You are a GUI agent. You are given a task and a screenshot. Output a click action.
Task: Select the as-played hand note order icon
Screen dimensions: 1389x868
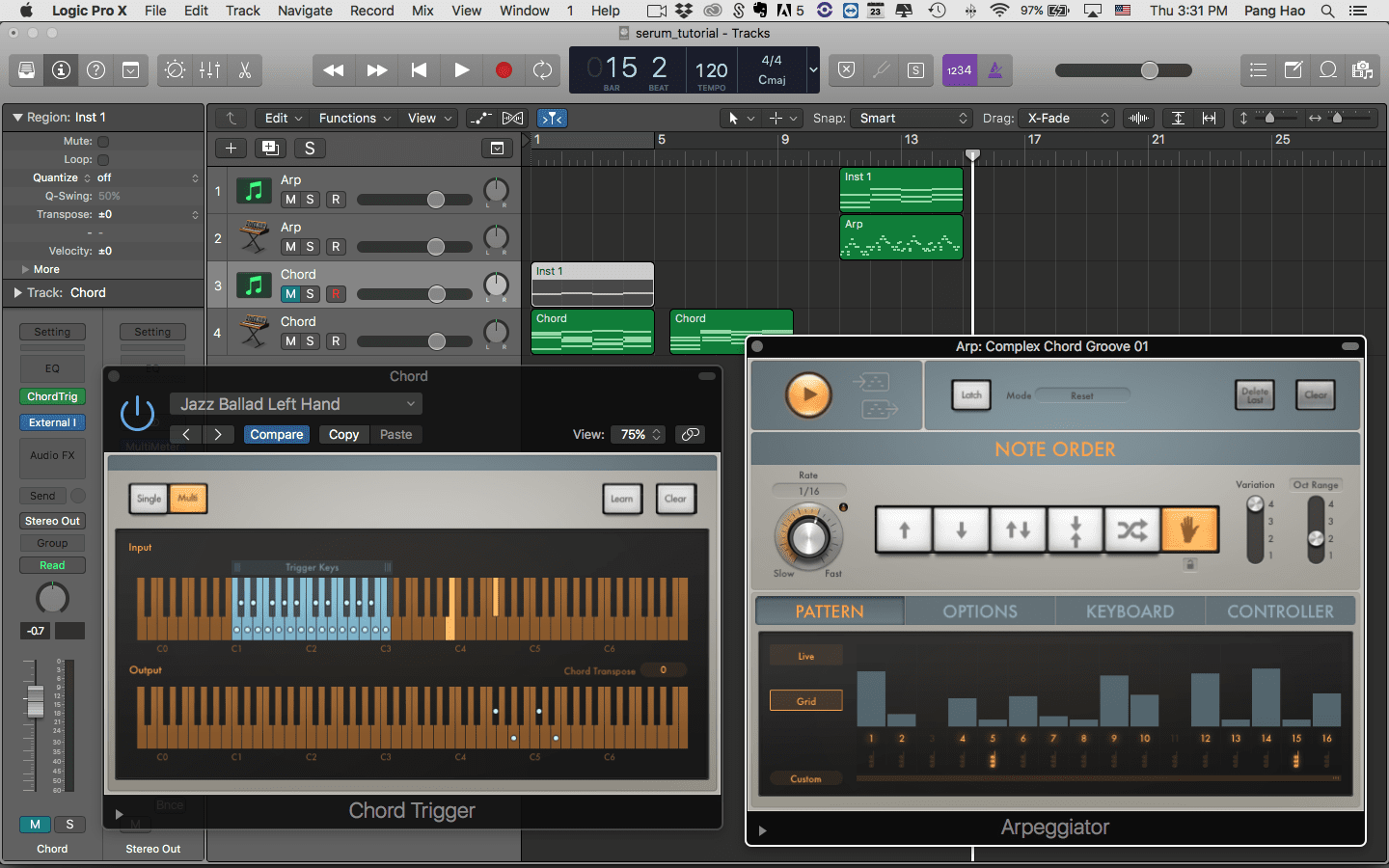(x=1189, y=529)
